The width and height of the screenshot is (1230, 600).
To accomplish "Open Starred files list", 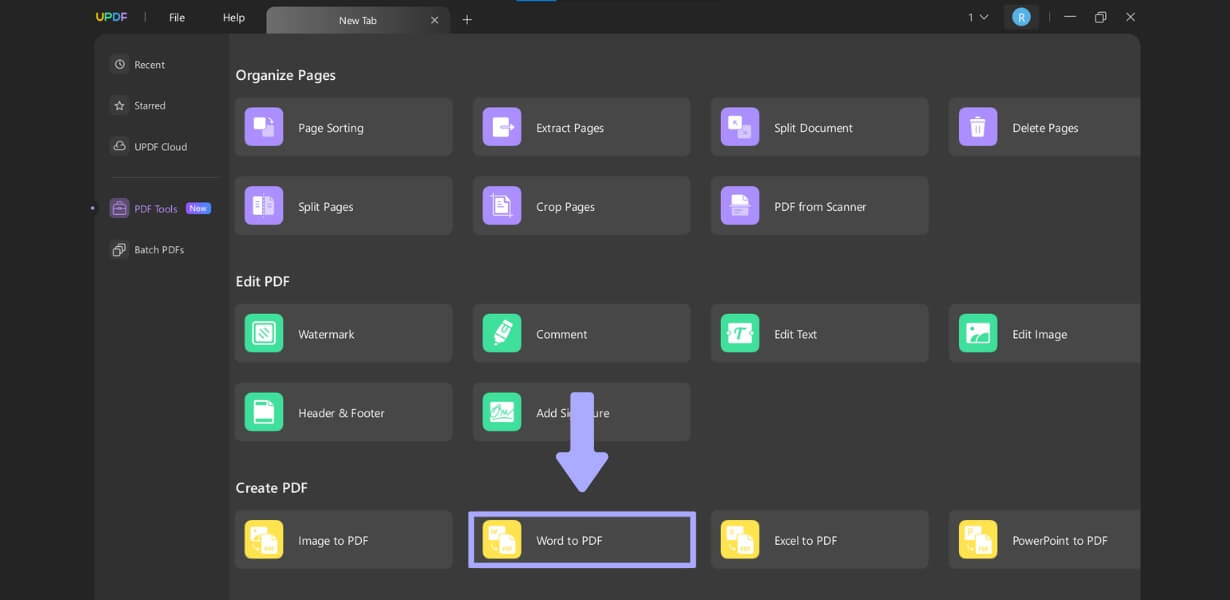I will pyautogui.click(x=150, y=105).
